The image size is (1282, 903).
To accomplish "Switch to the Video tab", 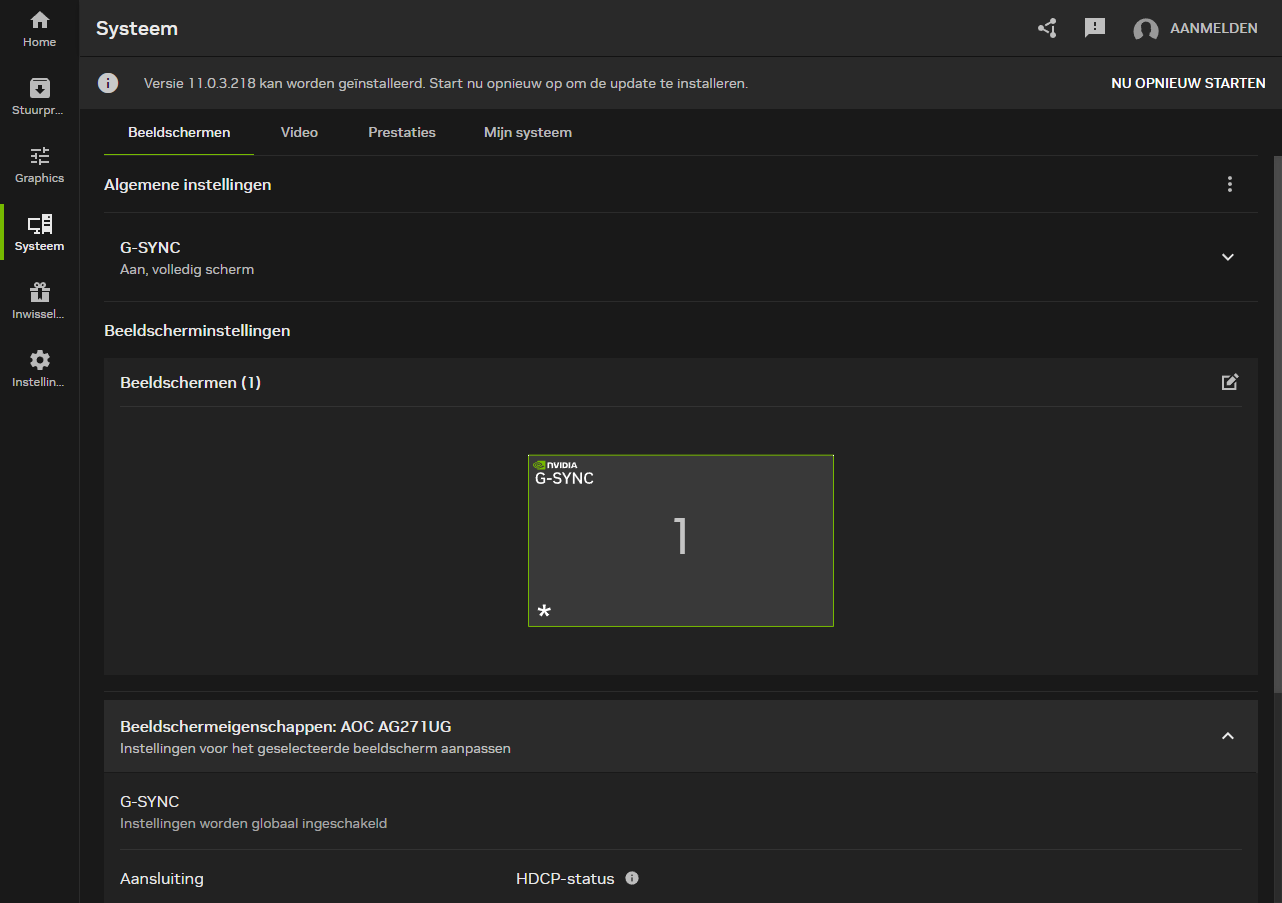I will pos(299,132).
